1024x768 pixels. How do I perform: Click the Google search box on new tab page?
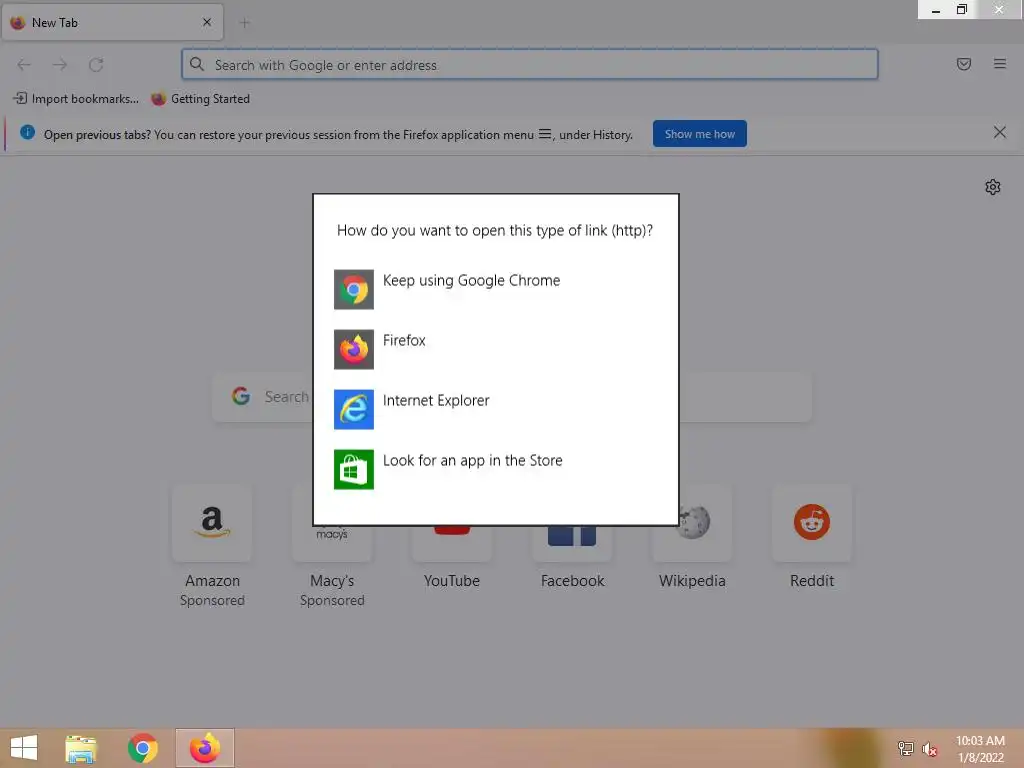coord(512,397)
